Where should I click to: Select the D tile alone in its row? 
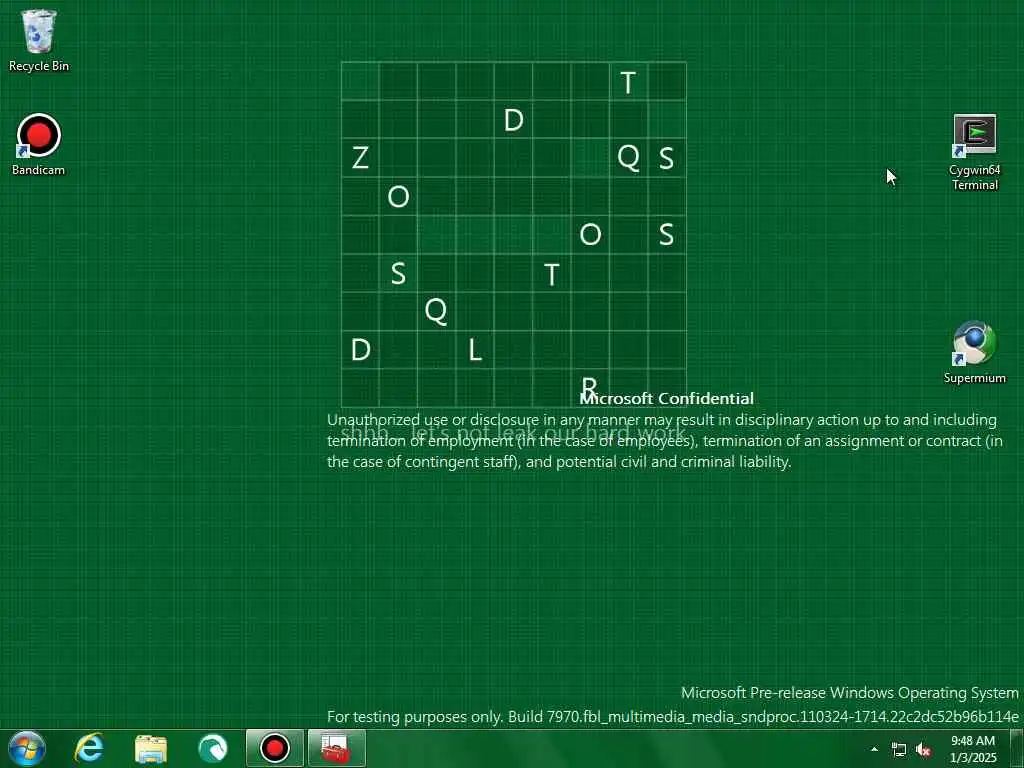pyautogui.click(x=513, y=120)
